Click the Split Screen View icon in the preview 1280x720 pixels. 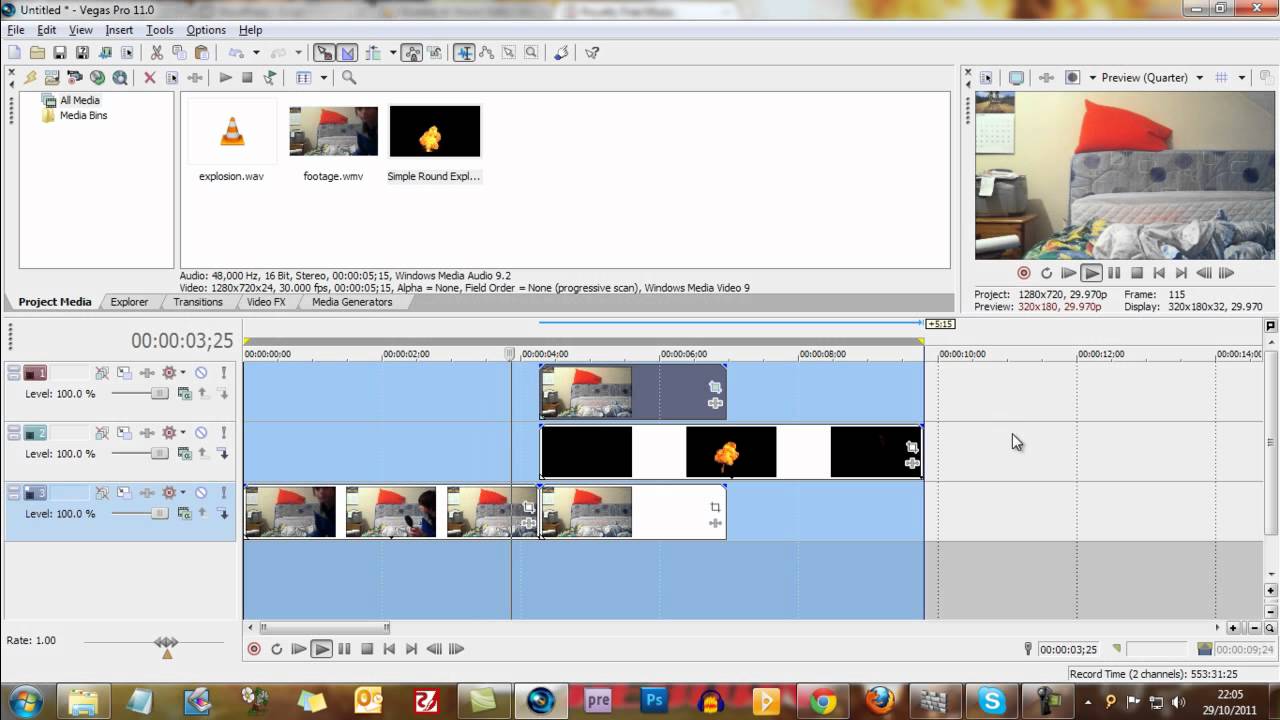(x=1072, y=77)
